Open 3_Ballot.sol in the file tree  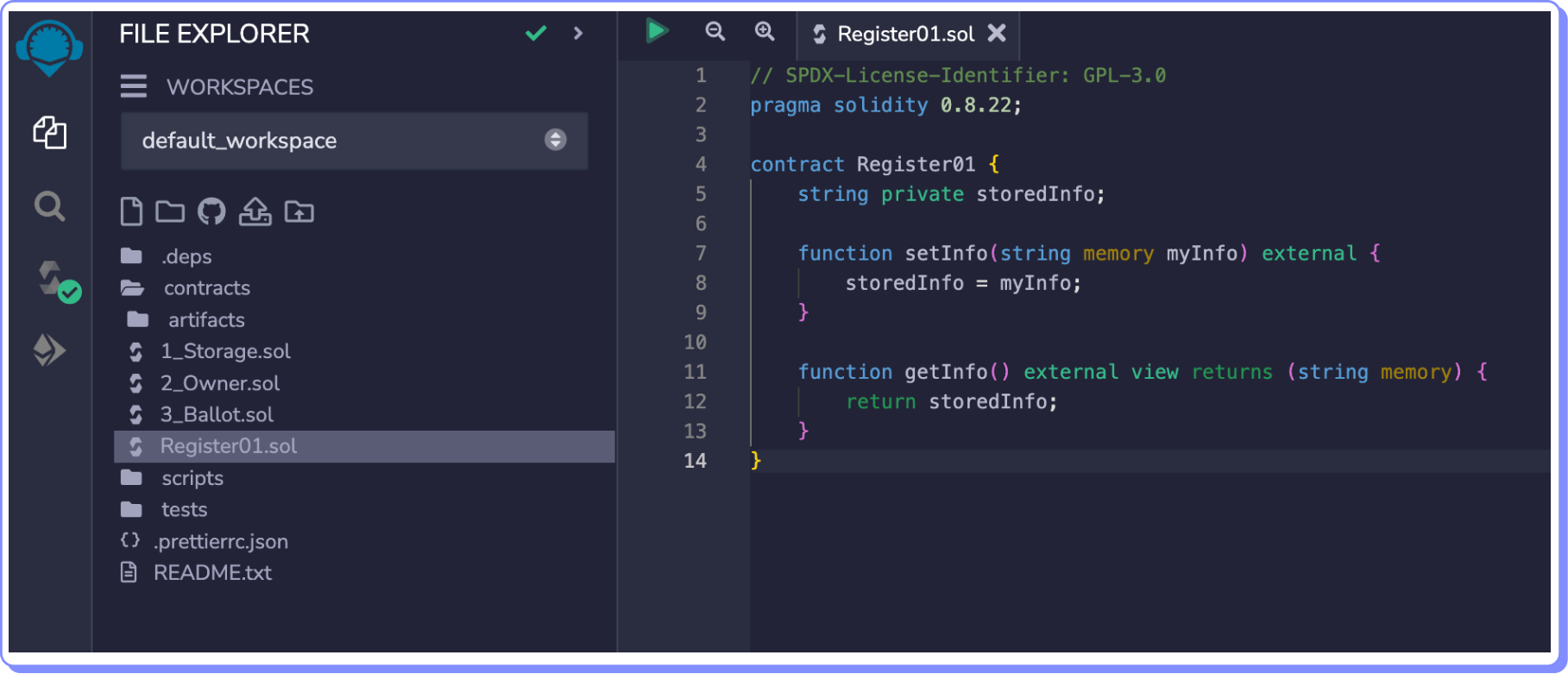click(216, 415)
